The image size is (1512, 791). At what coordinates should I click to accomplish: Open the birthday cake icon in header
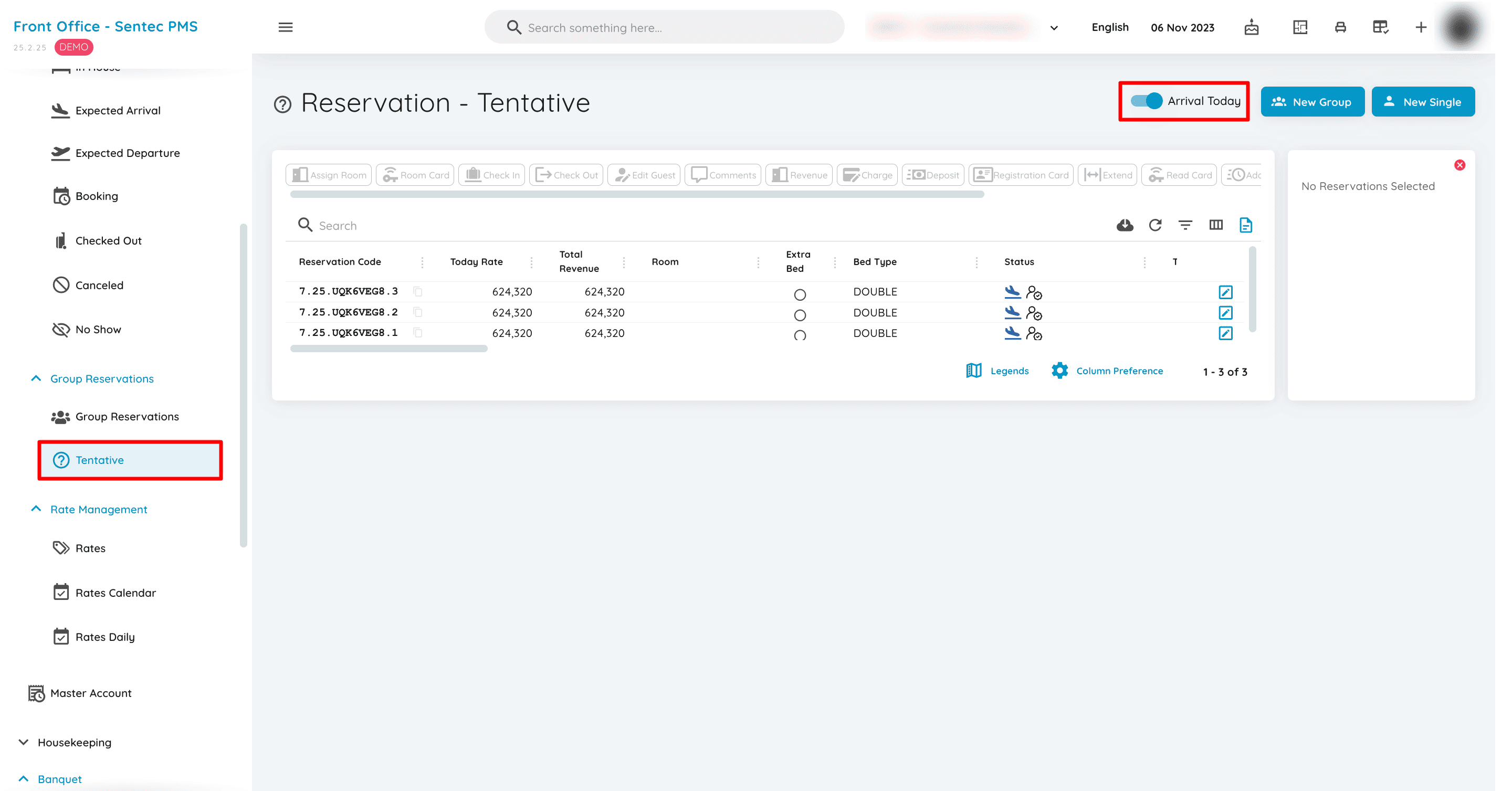(1252, 27)
